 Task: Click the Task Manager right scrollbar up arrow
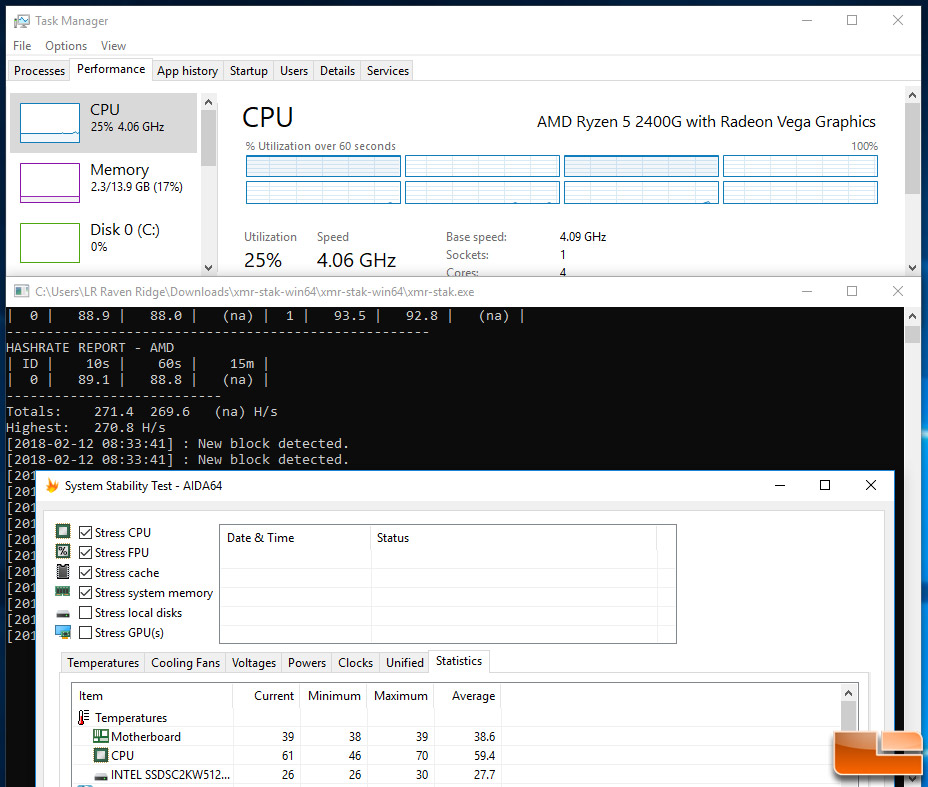pyautogui.click(x=912, y=95)
